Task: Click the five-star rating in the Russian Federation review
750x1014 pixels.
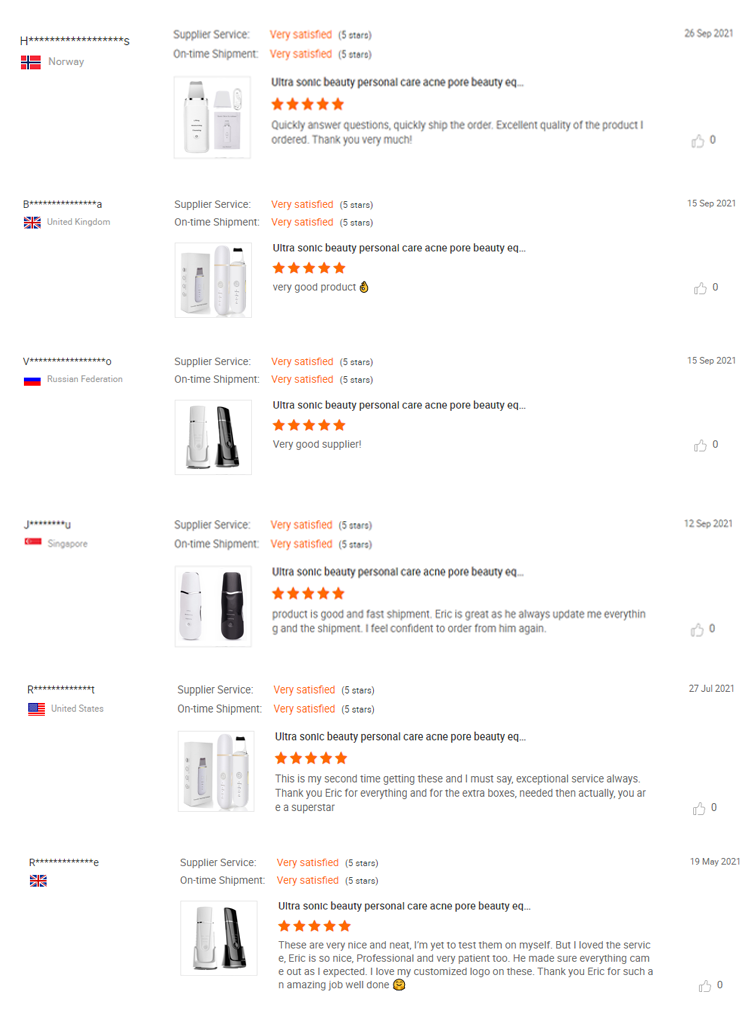Action: (309, 425)
